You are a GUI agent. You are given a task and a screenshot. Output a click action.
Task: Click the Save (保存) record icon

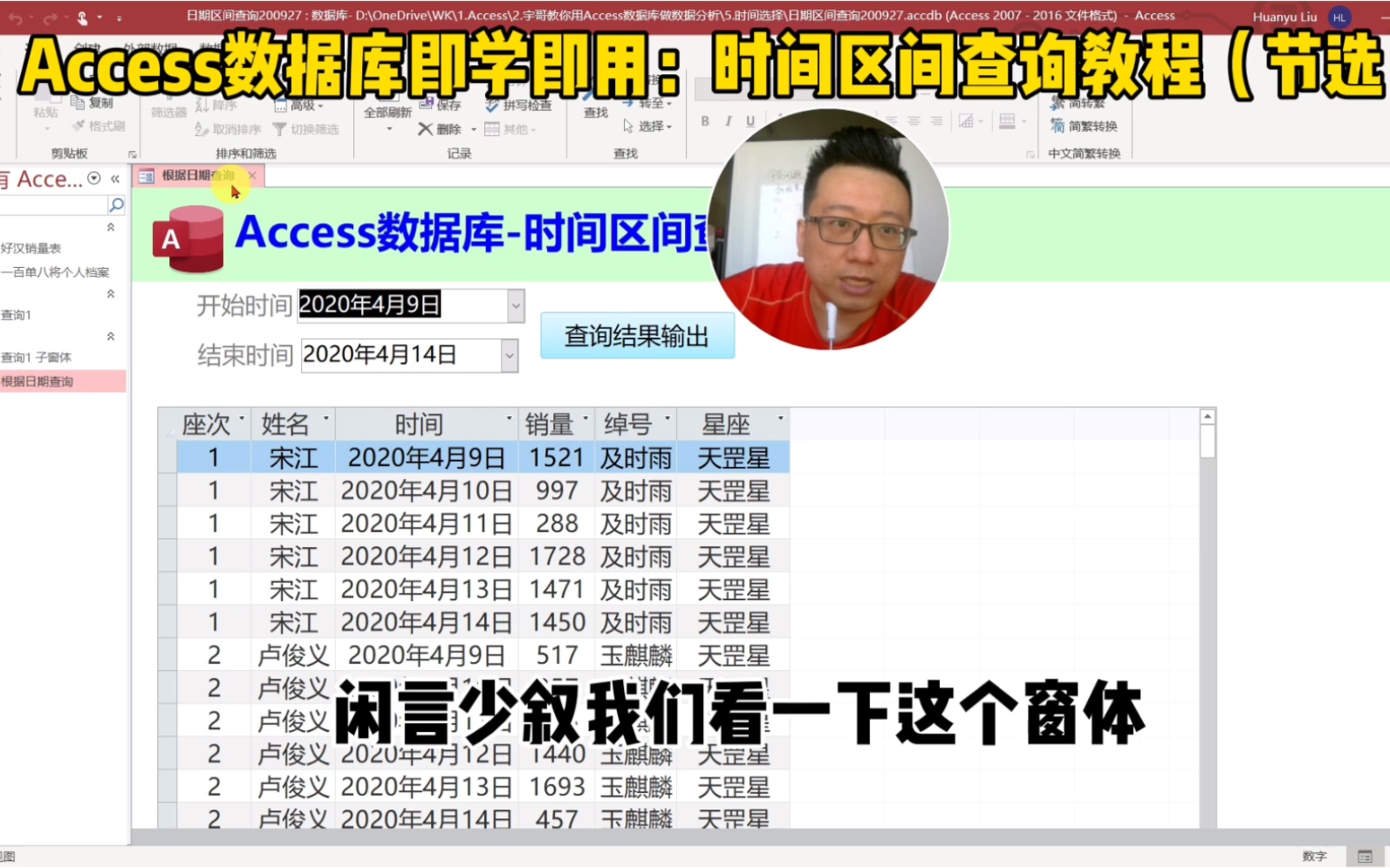(x=427, y=105)
